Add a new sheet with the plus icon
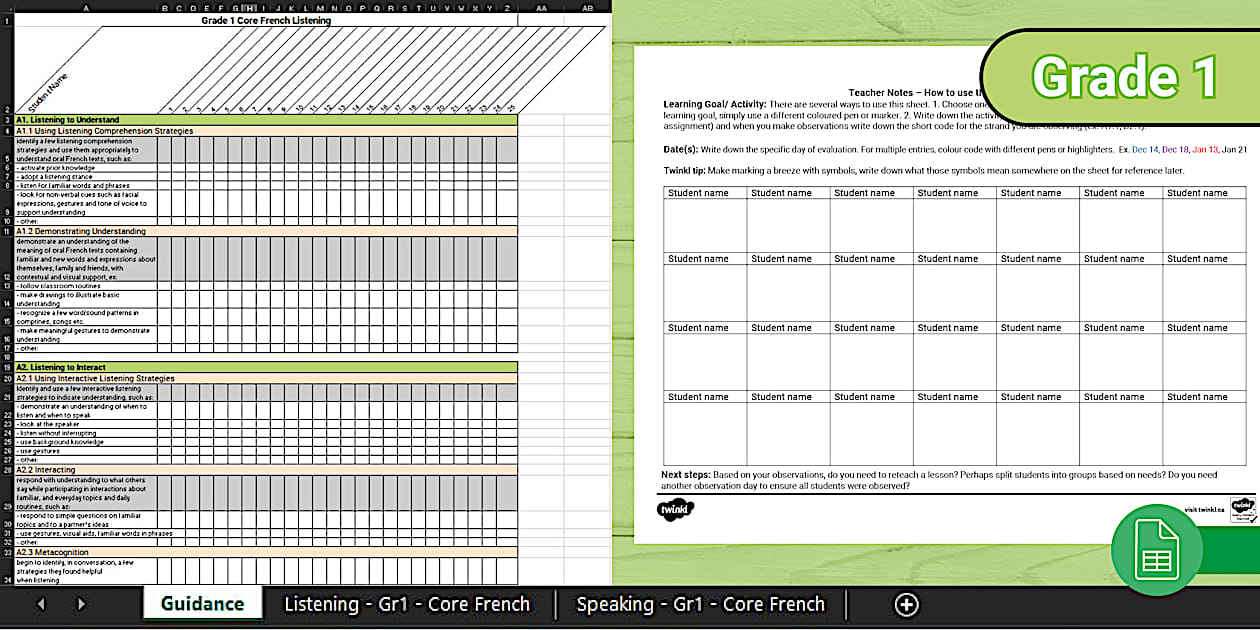The image size is (1260, 630). point(905,605)
